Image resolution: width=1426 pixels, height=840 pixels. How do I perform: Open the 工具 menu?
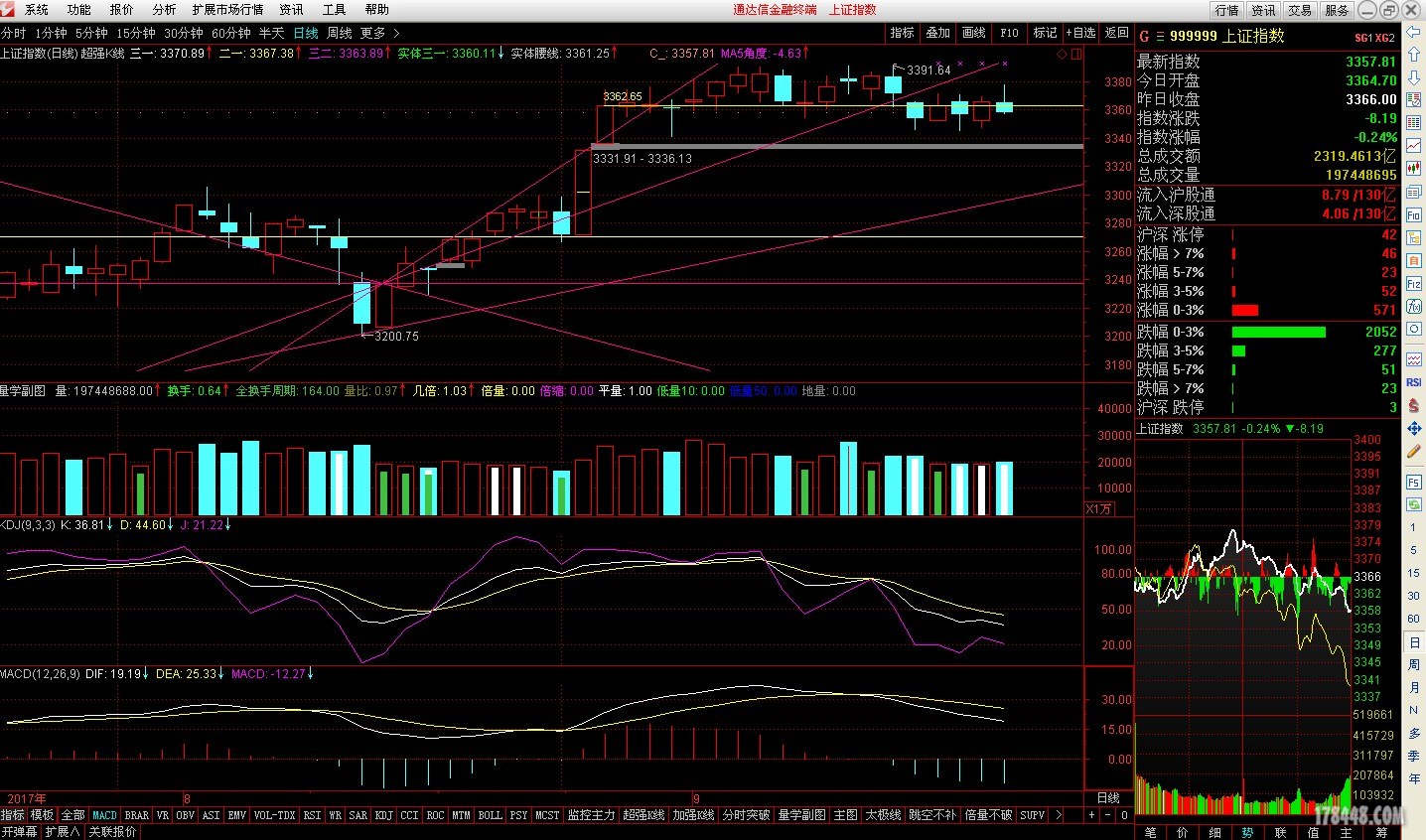point(334,10)
